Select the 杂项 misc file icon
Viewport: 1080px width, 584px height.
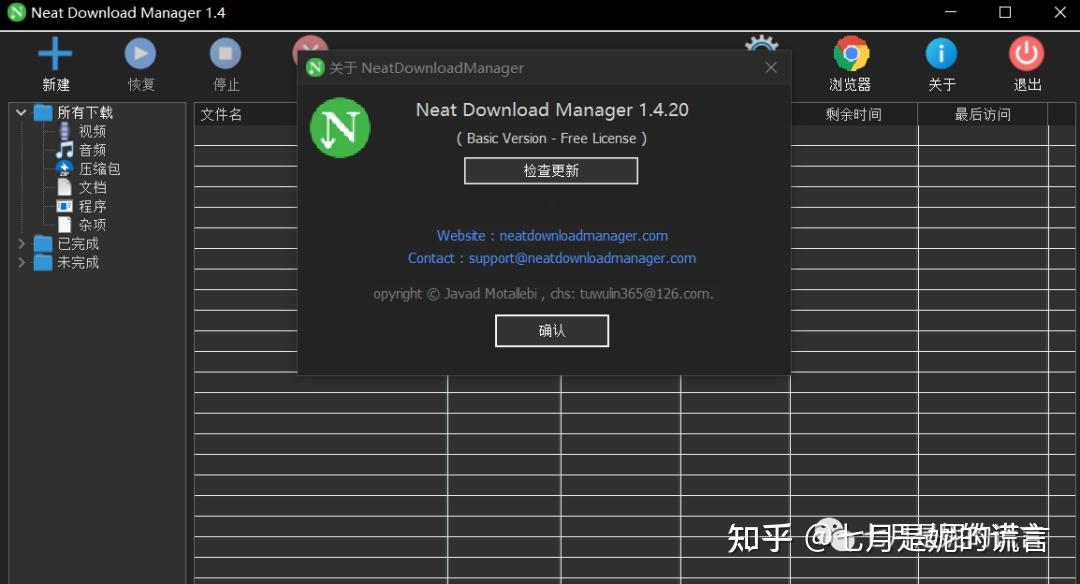(x=64, y=225)
